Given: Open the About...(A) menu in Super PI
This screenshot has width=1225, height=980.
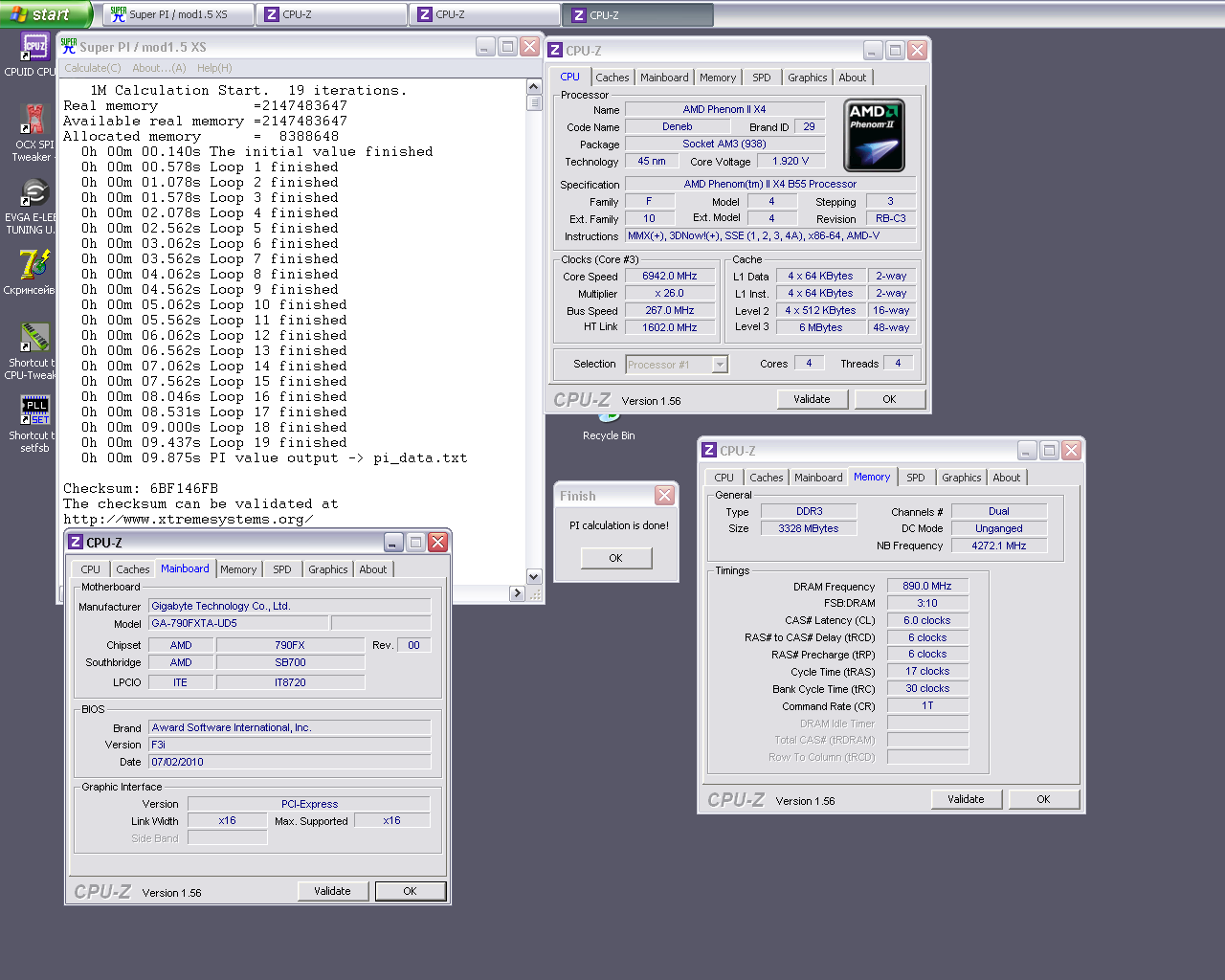Looking at the screenshot, I should (x=159, y=68).
